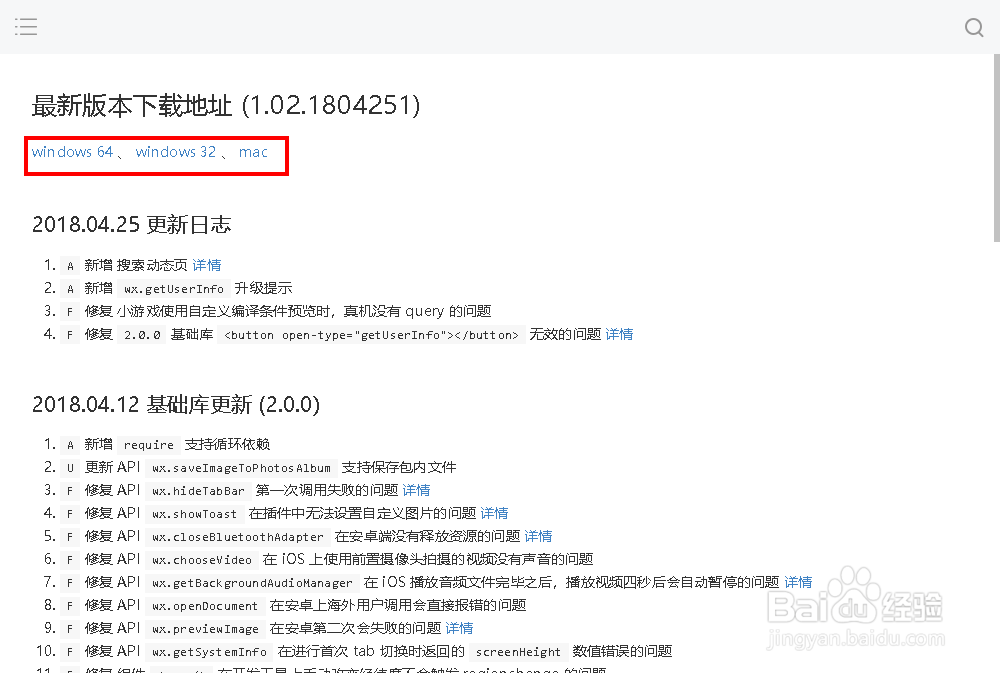Open 详情 for 搜索动态页 update
This screenshot has width=1000, height=673.
[x=207, y=265]
